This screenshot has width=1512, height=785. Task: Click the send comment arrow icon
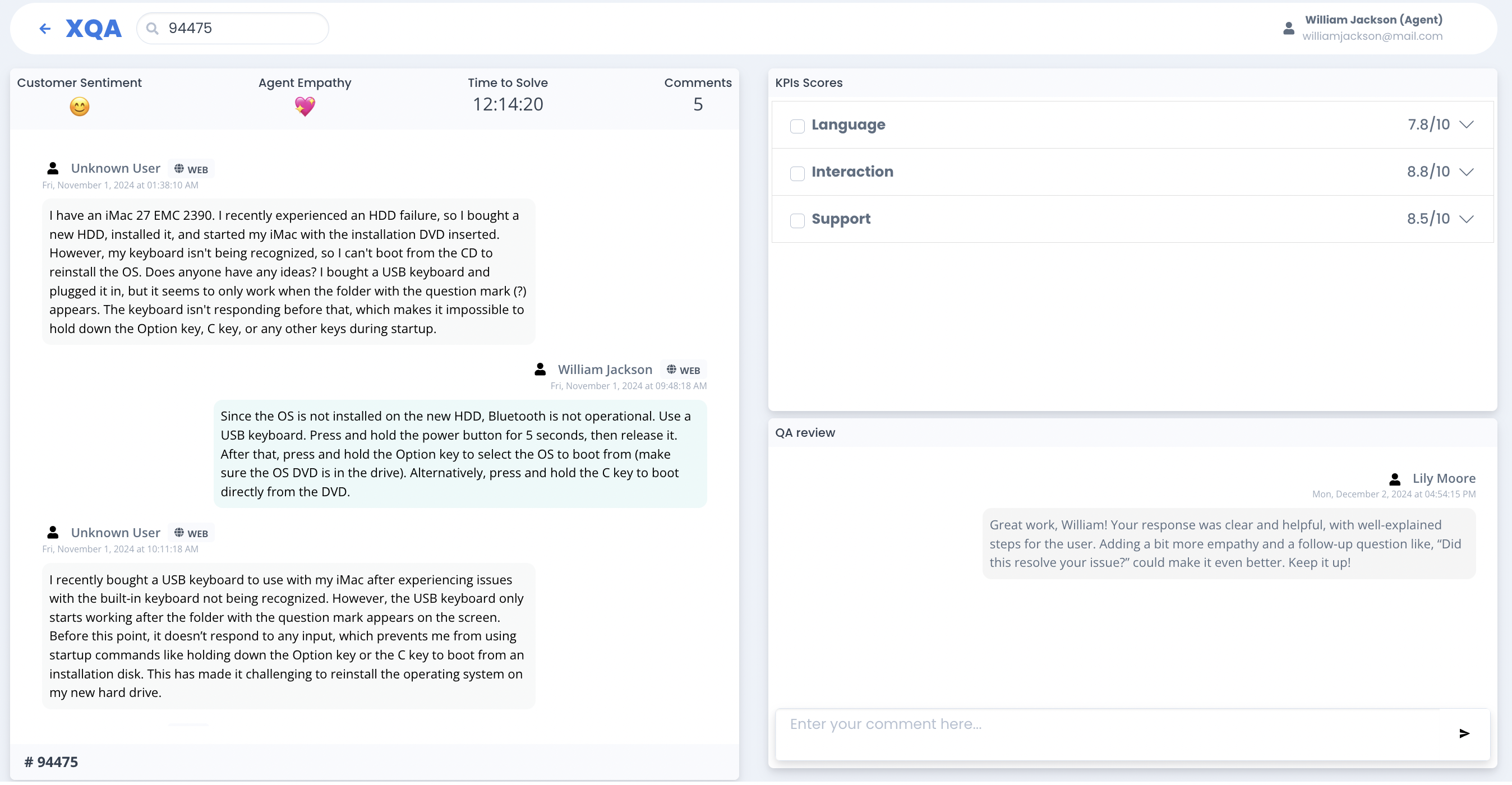(1464, 733)
